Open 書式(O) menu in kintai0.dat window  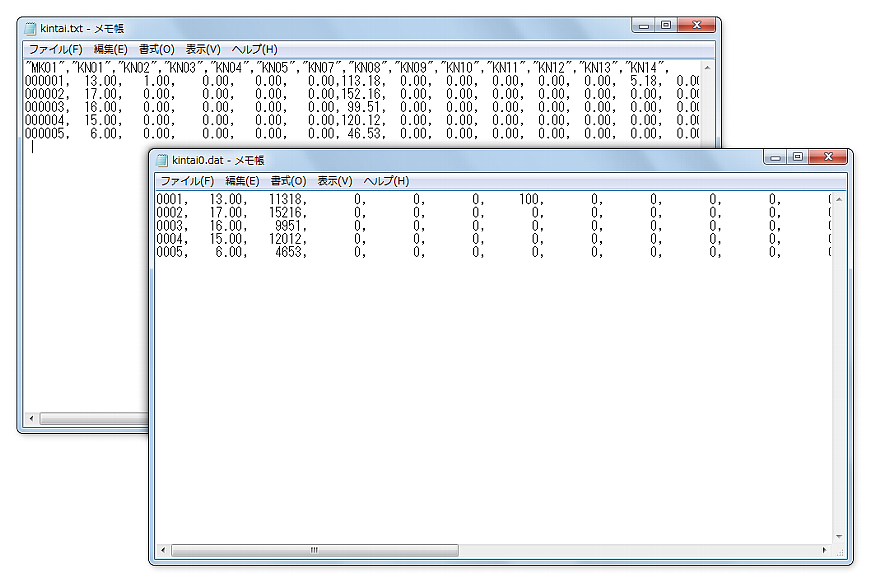coord(288,181)
